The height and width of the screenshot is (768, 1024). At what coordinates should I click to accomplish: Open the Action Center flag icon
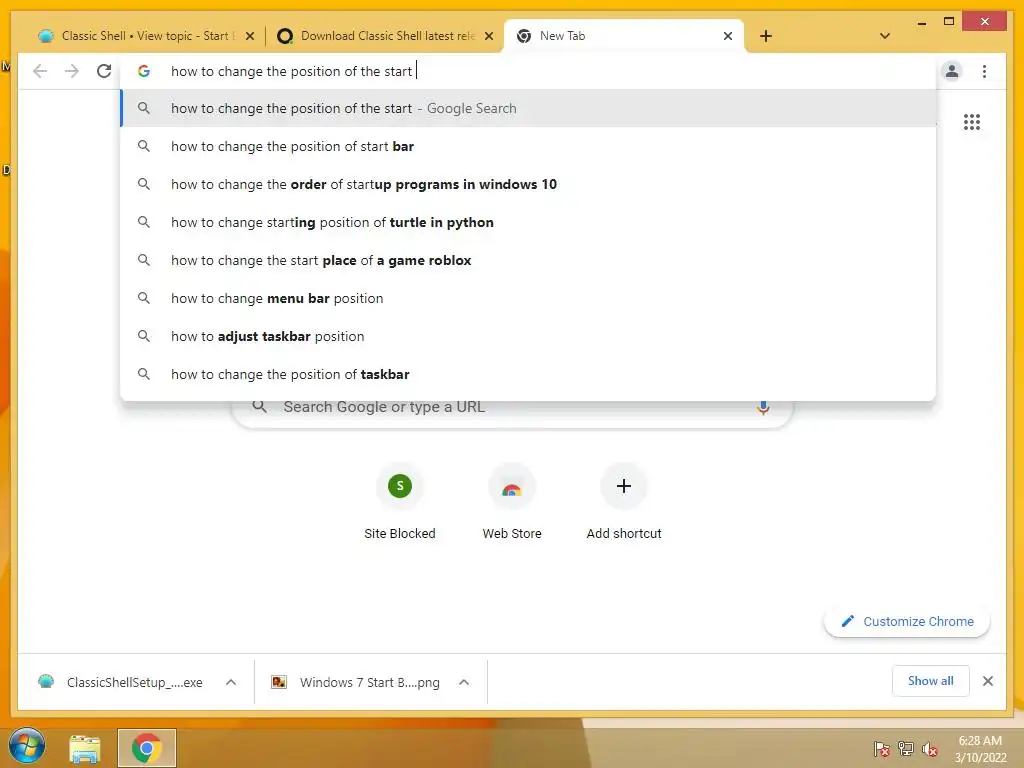click(x=882, y=748)
